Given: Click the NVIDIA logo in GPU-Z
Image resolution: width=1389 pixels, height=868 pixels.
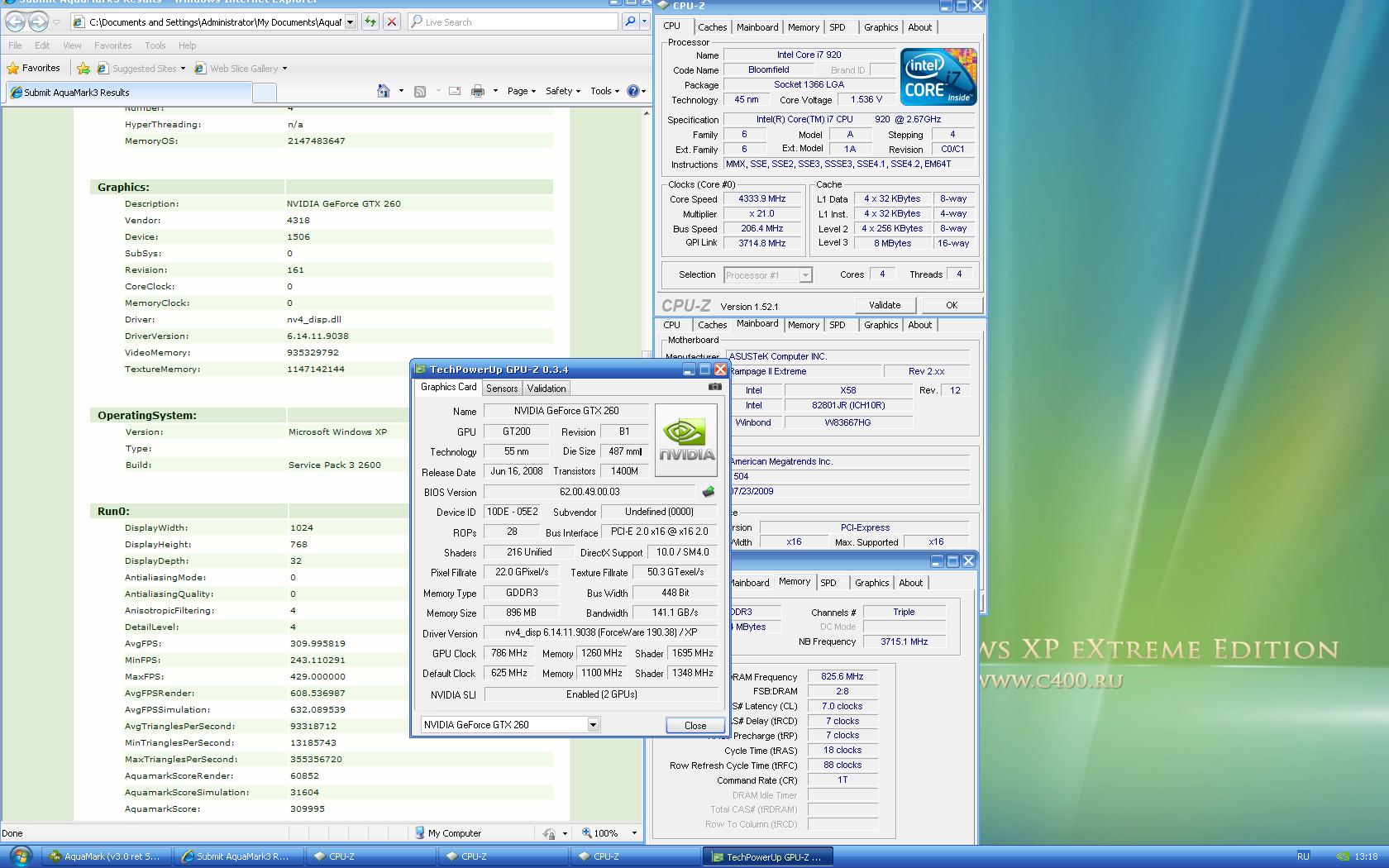Looking at the screenshot, I should point(686,440).
